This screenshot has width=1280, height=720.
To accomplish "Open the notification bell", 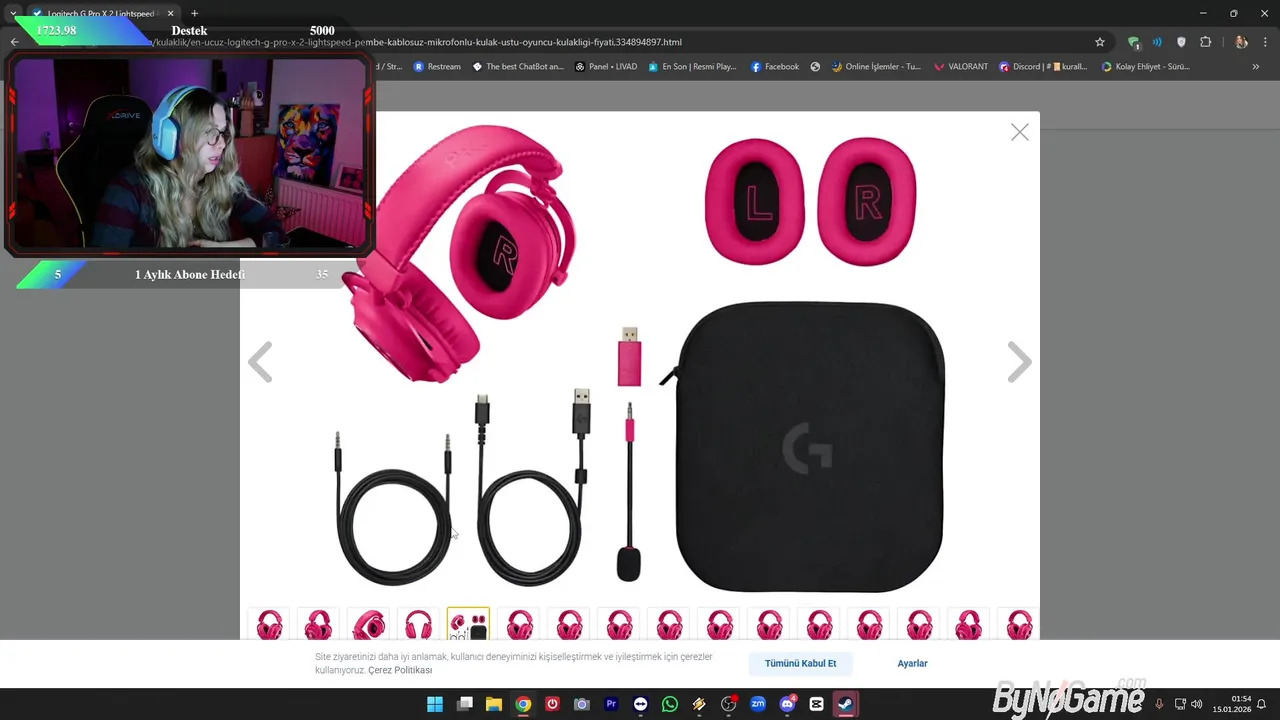I will click(x=1262, y=704).
